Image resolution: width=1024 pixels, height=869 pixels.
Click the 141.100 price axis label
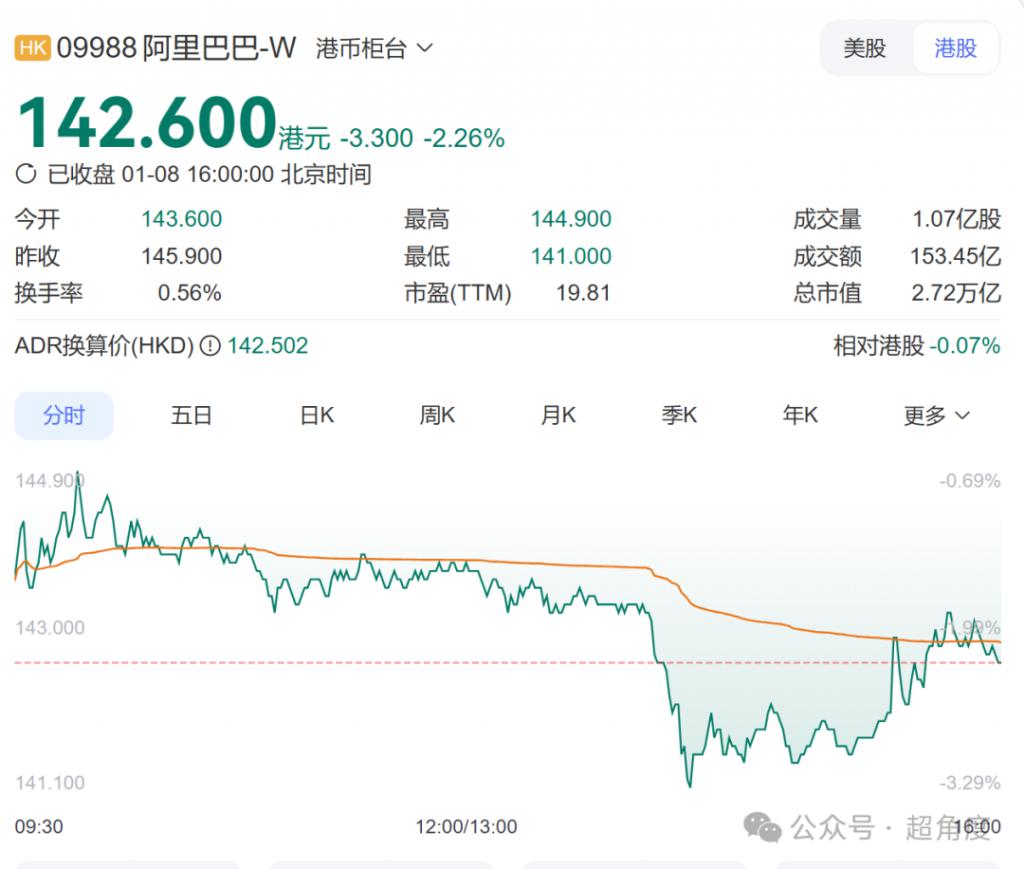click(x=50, y=783)
